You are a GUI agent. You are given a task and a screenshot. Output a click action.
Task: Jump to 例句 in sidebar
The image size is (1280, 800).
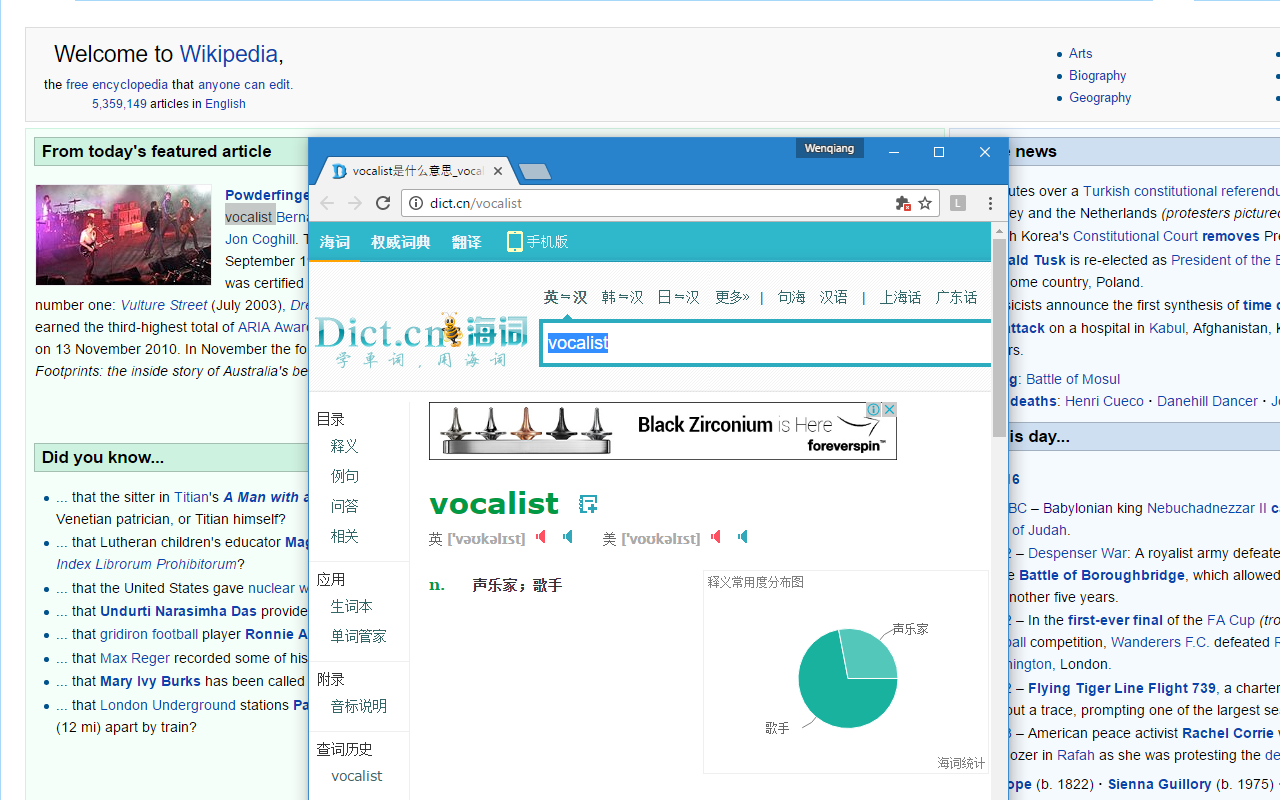coord(345,476)
